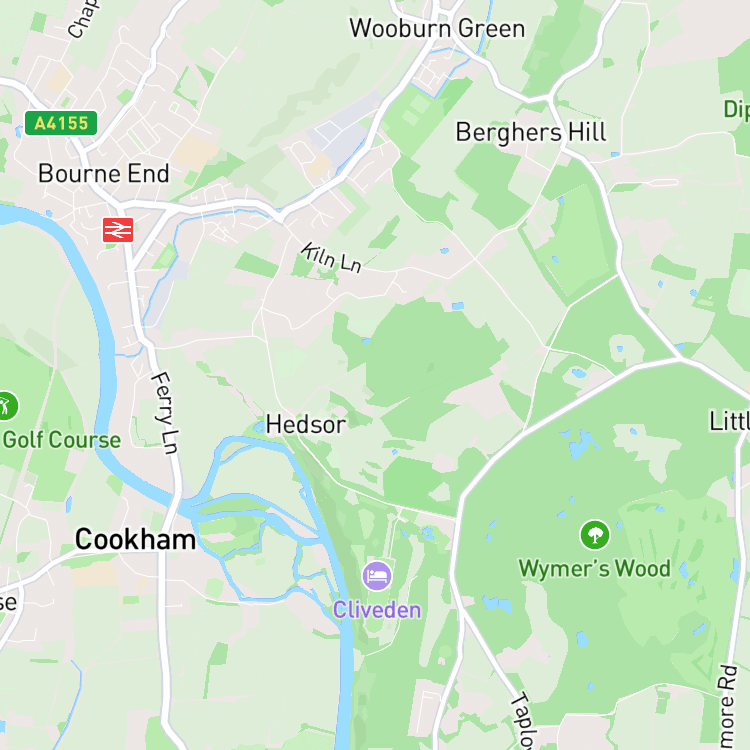
Task: Select the Cliveden hotel bed icon
Action: click(x=377, y=576)
